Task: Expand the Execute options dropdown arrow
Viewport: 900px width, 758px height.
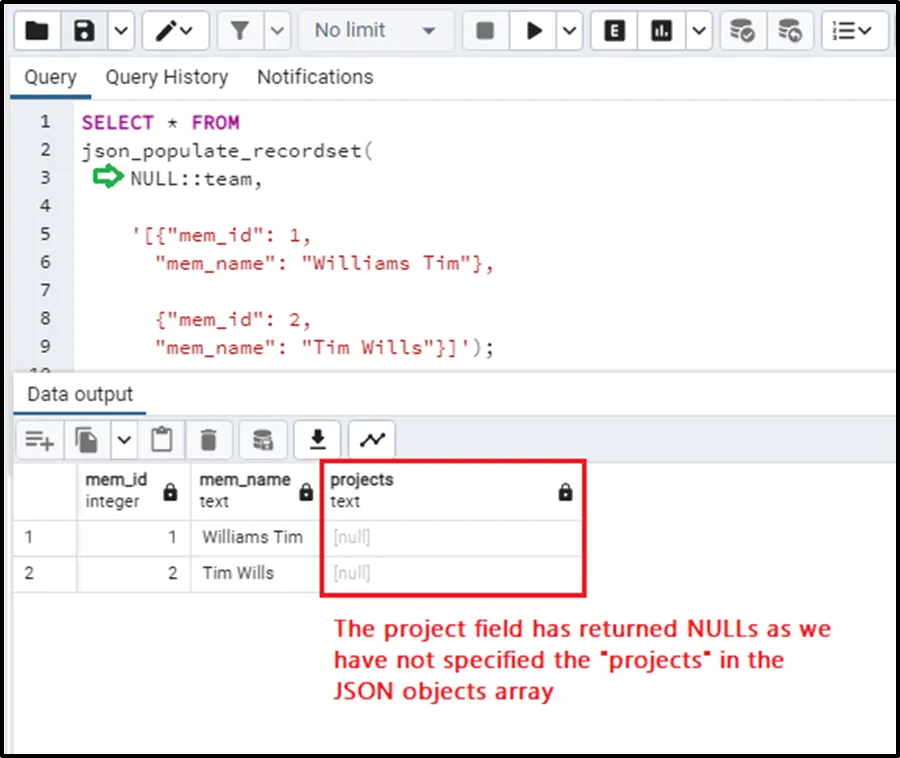Action: point(570,31)
